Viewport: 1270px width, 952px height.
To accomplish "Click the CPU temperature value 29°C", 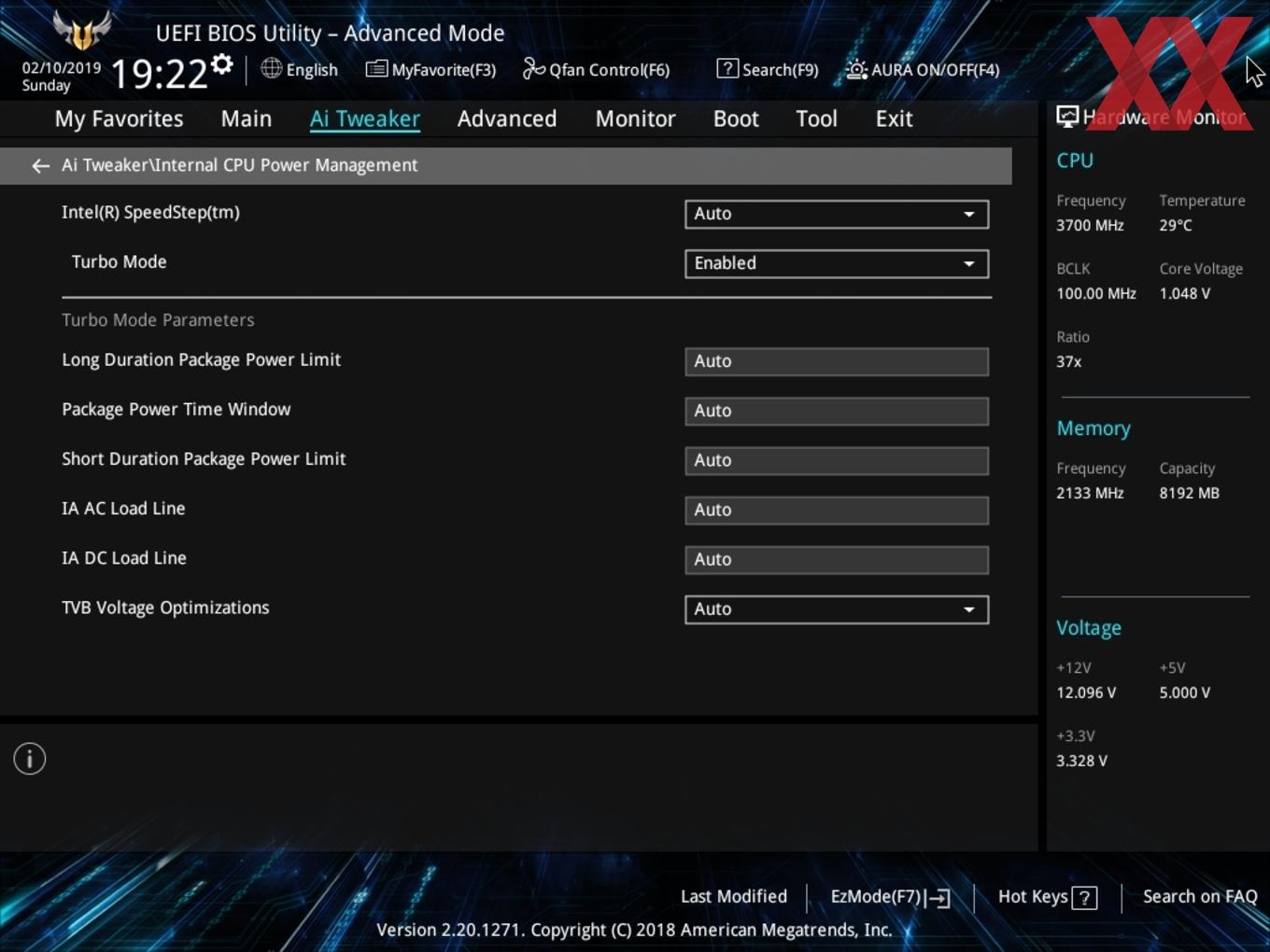I will coord(1176,226).
